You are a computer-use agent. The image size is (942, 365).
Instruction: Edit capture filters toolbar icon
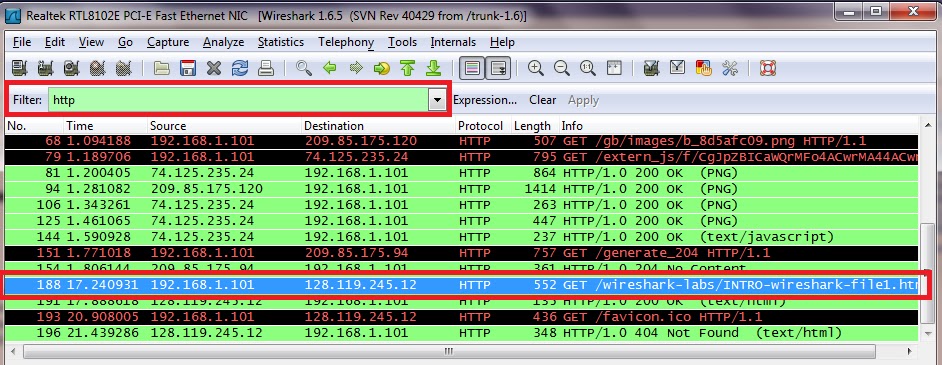click(x=651, y=68)
